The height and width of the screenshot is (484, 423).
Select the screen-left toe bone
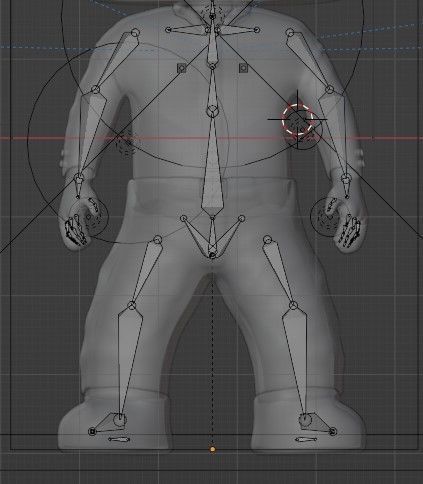tap(119, 440)
